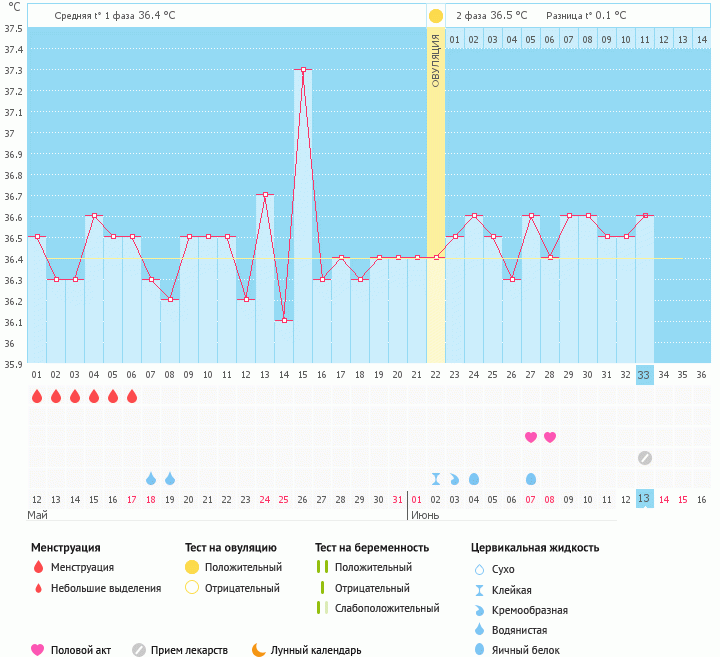Viewport: 720px width, 657px height.
Task: Click the creamy fluid icon on cycle day 23
Action: [x=455, y=479]
